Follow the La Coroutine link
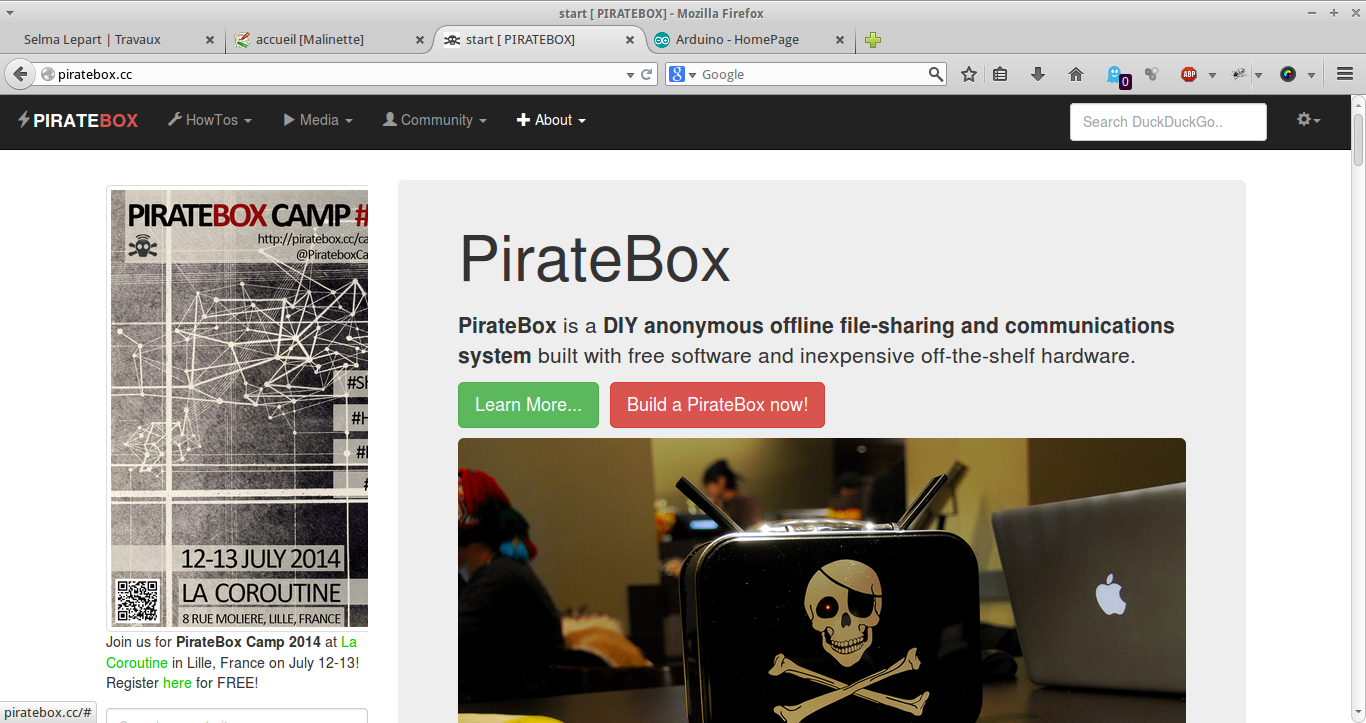This screenshot has height=723, width=1366. point(231,652)
